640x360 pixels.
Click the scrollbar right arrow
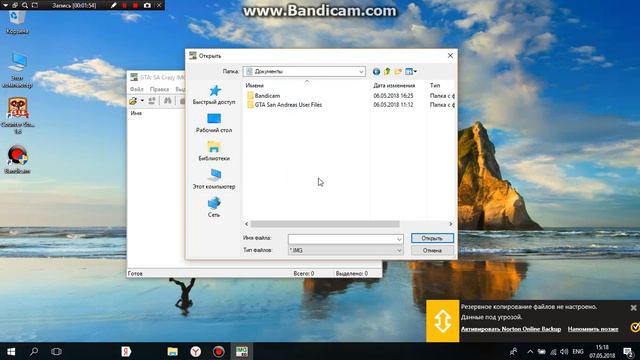(x=451, y=224)
